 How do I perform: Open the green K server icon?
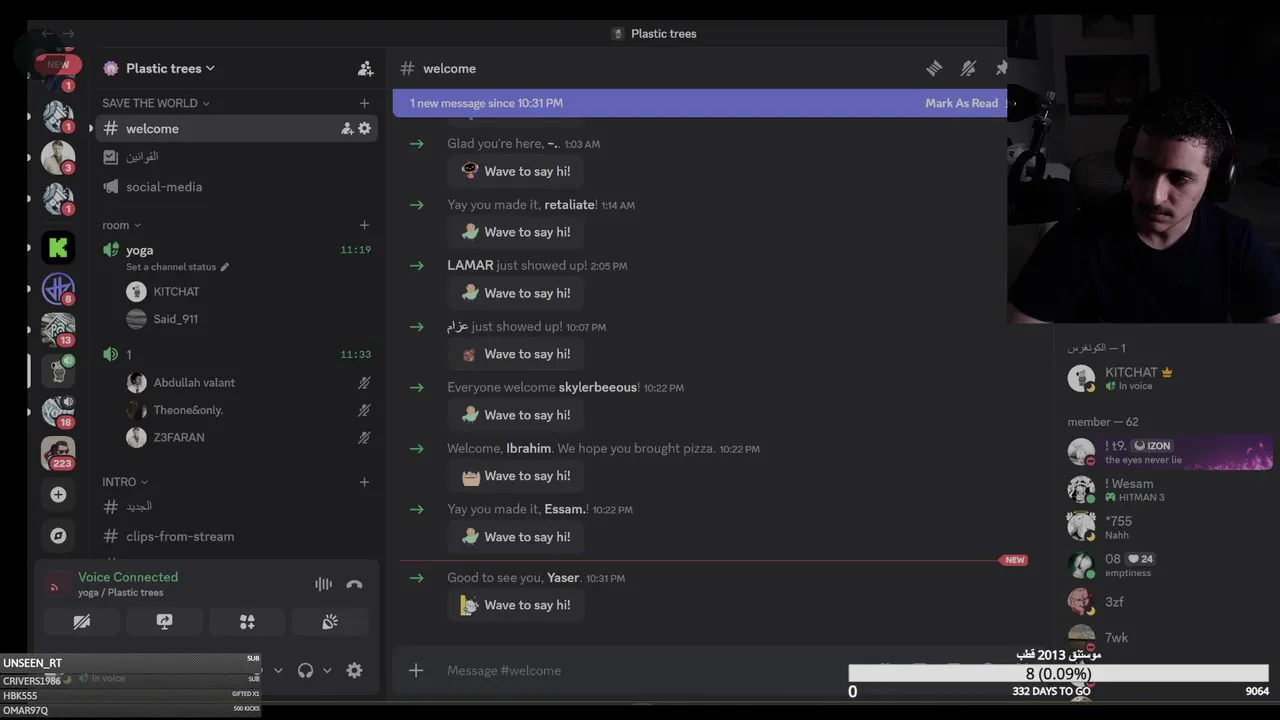tap(58, 247)
